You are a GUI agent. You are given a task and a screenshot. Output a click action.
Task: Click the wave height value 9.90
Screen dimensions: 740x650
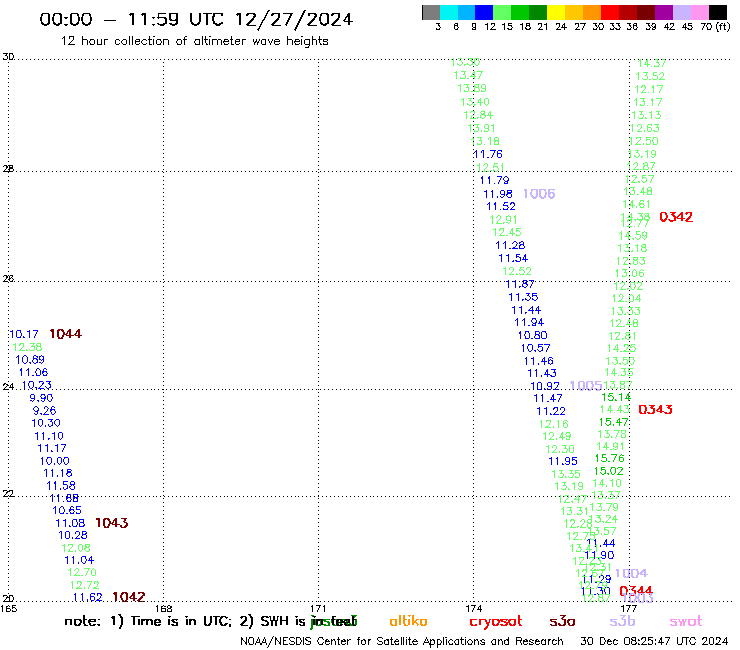[x=41, y=398]
